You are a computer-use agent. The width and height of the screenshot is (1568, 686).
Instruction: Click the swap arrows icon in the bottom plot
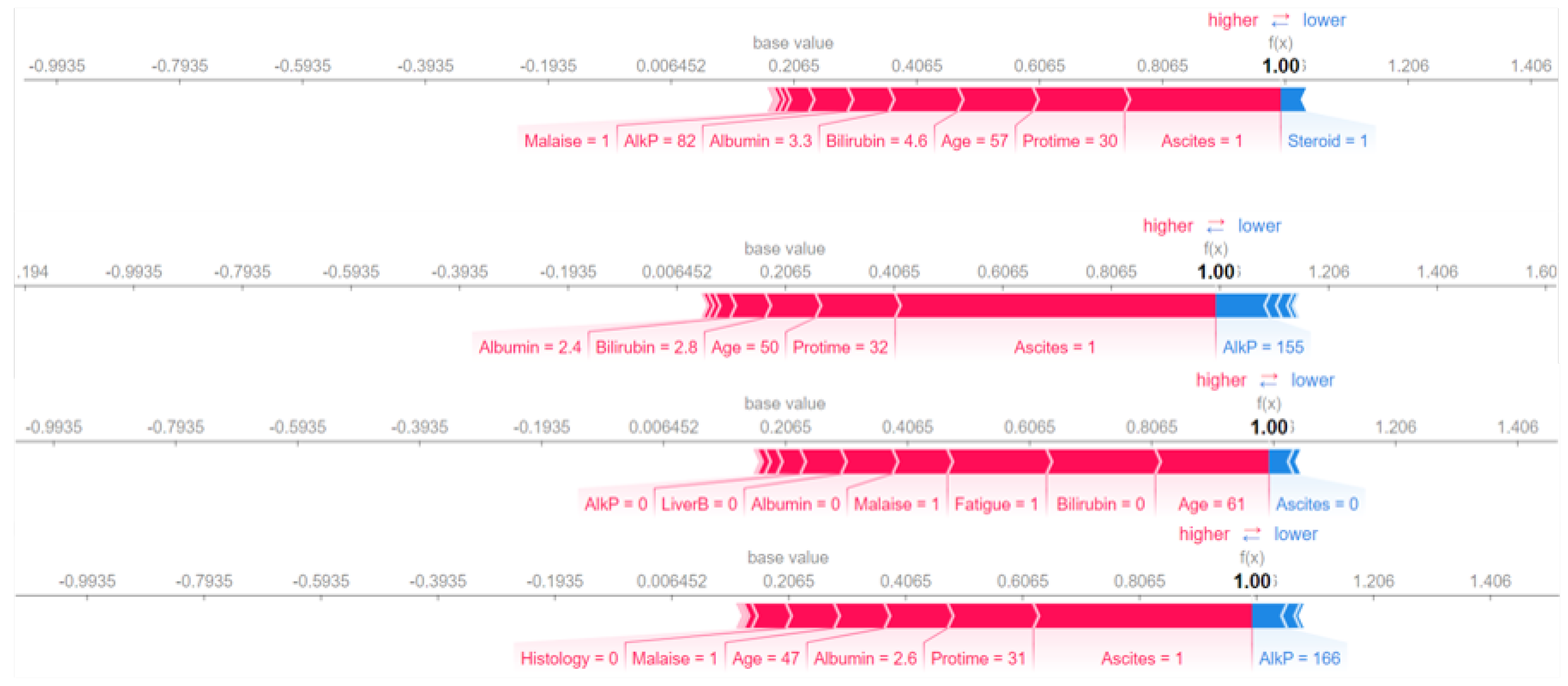click(1251, 534)
